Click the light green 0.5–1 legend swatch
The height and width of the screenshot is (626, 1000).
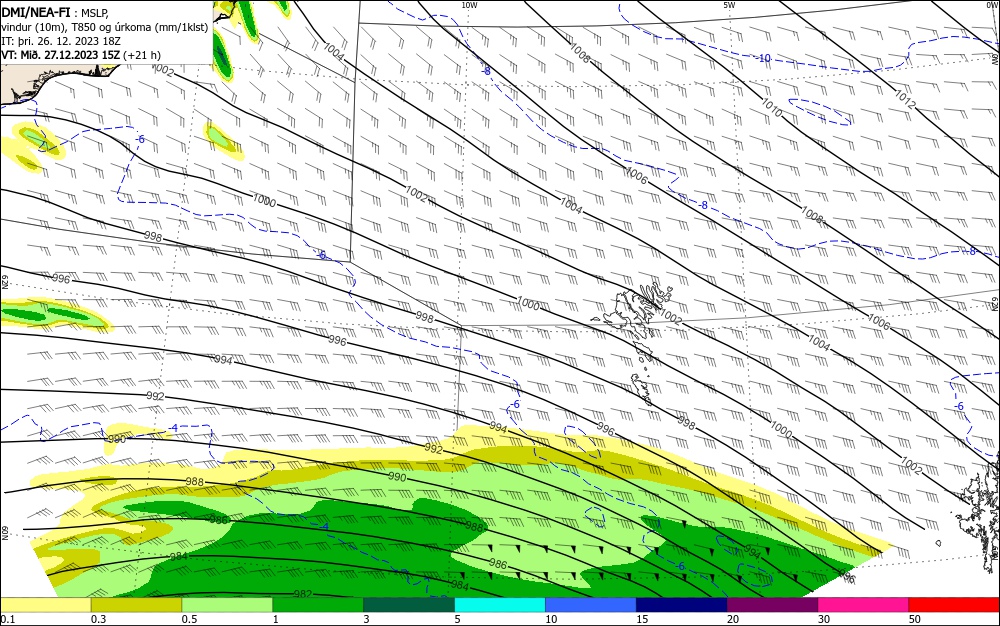[227, 605]
